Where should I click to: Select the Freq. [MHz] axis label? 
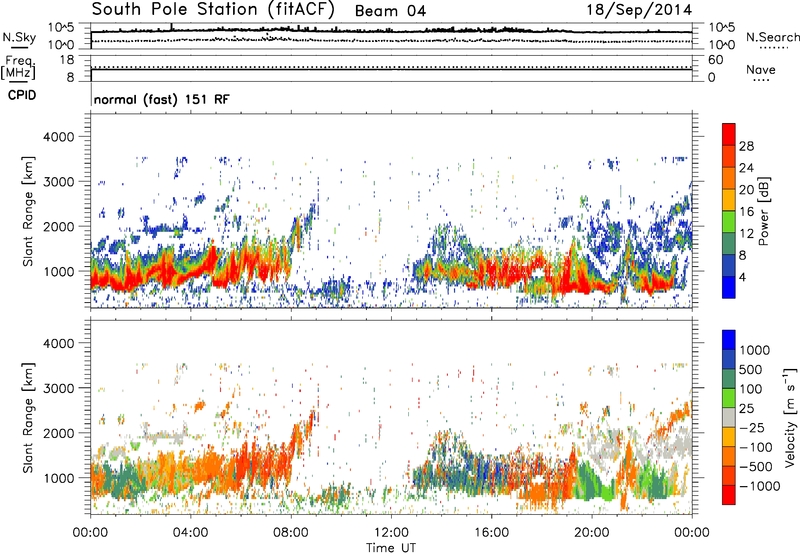pos(18,68)
